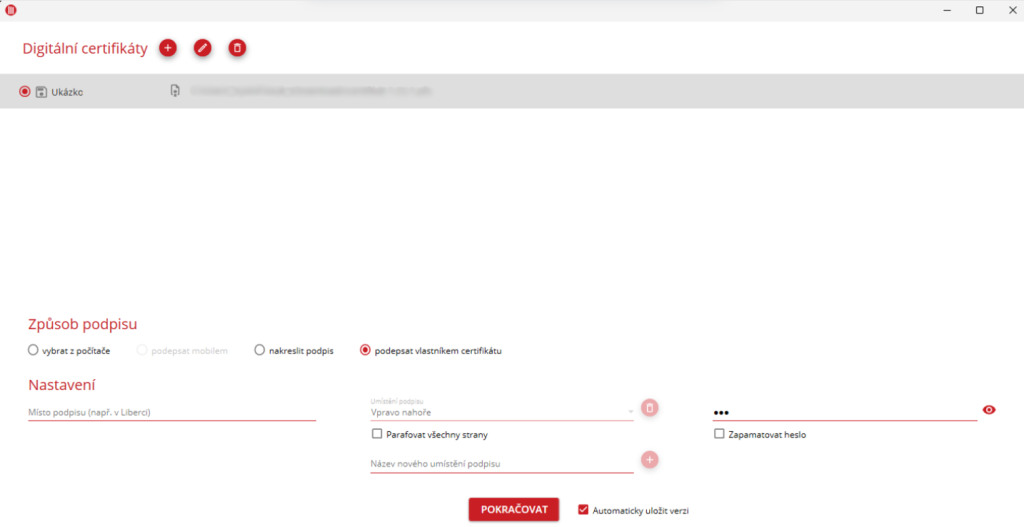Viewport: 1024px width, 527px height.
Task: Open the Umístění podpisu dropdown
Action: [x=501, y=412]
